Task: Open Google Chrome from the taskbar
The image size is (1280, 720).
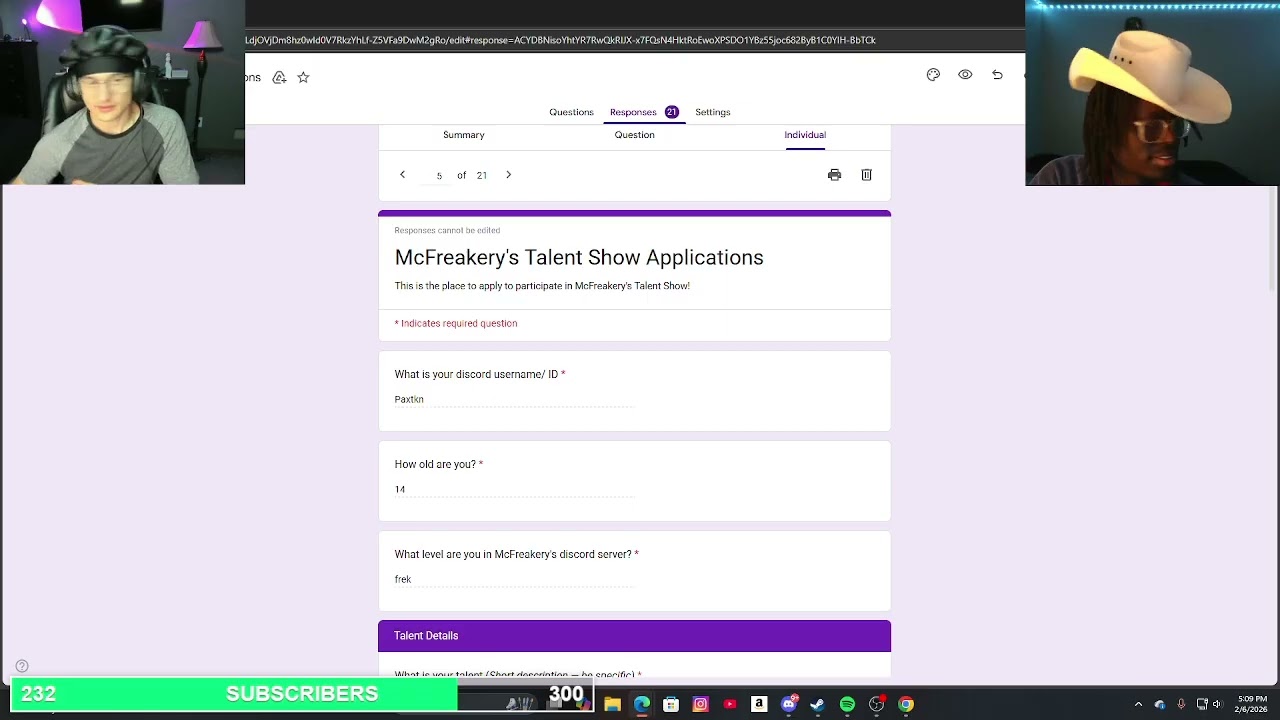Action: pyautogui.click(x=905, y=704)
